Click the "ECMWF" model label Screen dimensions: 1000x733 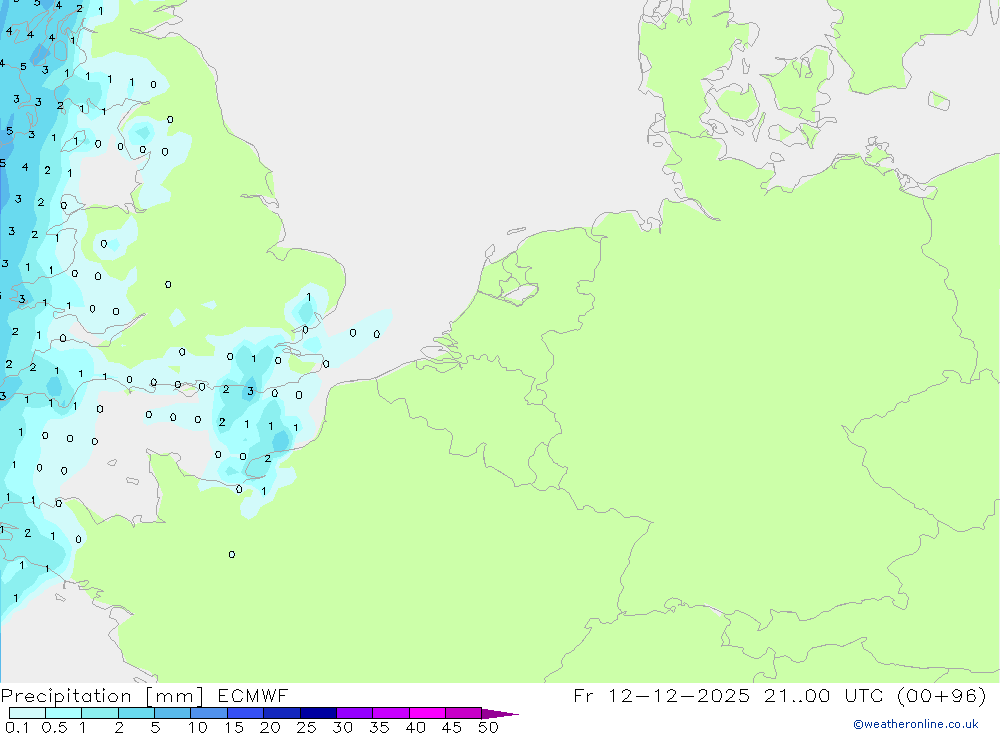[253, 695]
